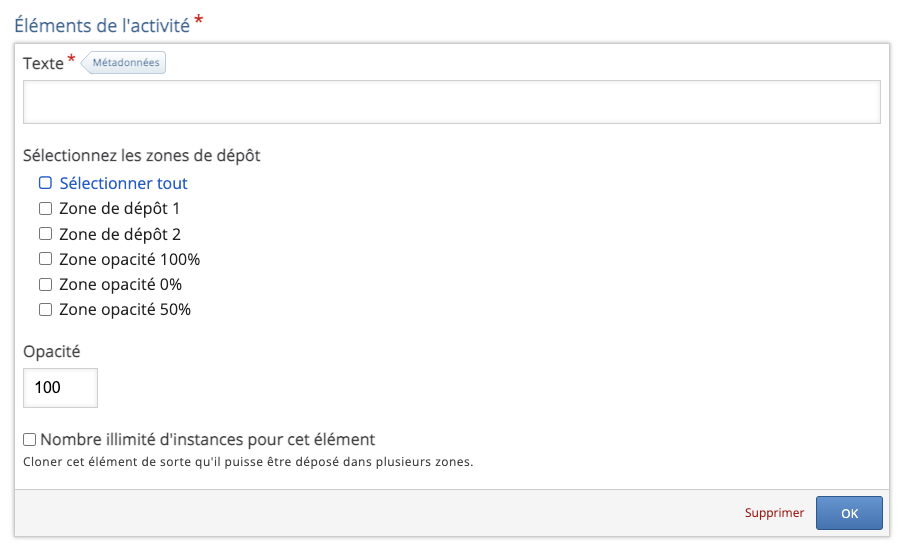The image size is (899, 543).
Task: Click the 'Sélectionner tout' blue label text
Action: click(123, 183)
